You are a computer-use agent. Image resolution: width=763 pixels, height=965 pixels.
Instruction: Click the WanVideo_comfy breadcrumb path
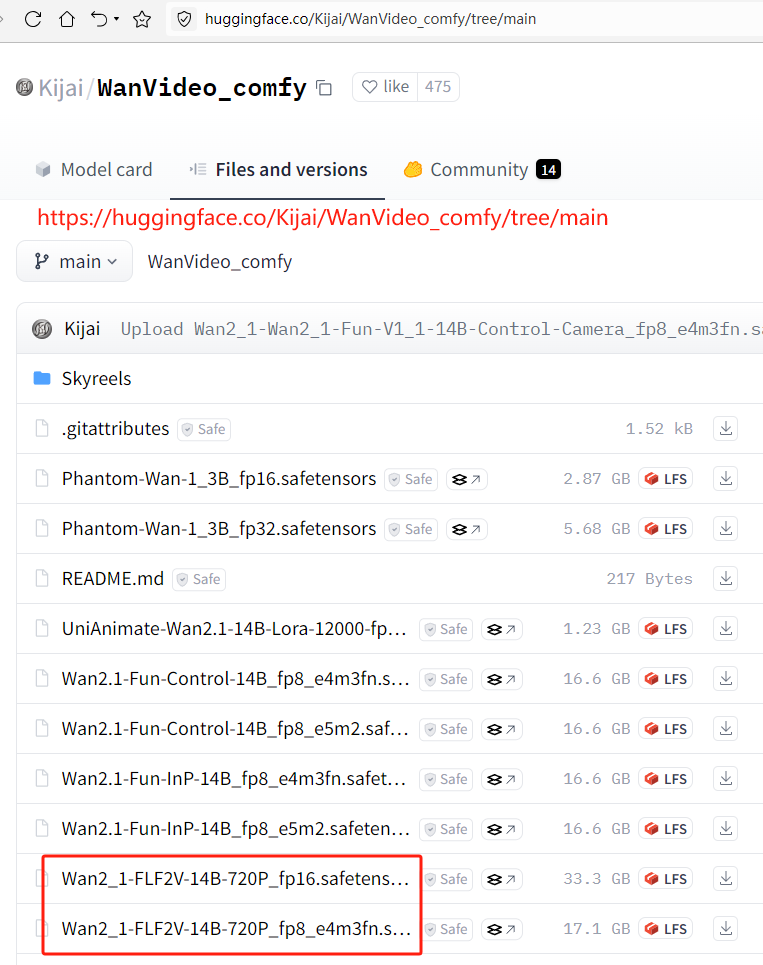click(220, 262)
